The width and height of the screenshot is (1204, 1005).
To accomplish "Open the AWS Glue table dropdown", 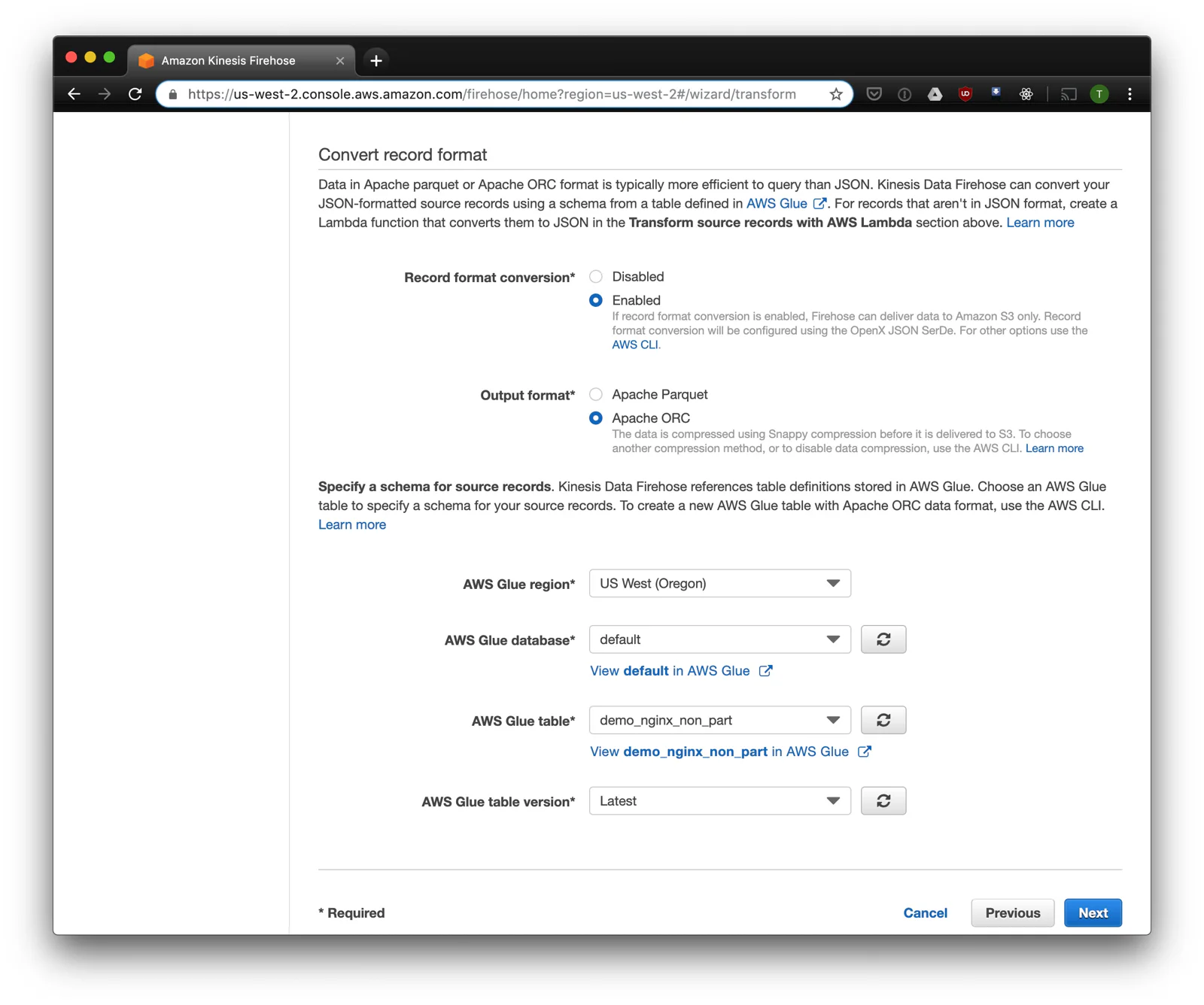I will [x=720, y=720].
